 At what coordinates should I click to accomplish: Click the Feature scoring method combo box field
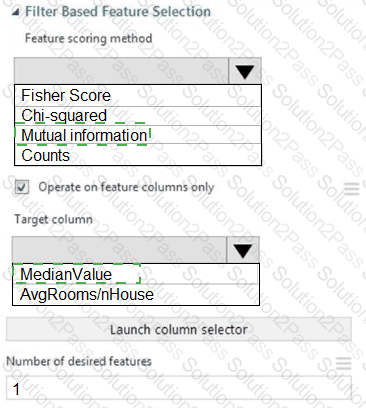point(121,71)
